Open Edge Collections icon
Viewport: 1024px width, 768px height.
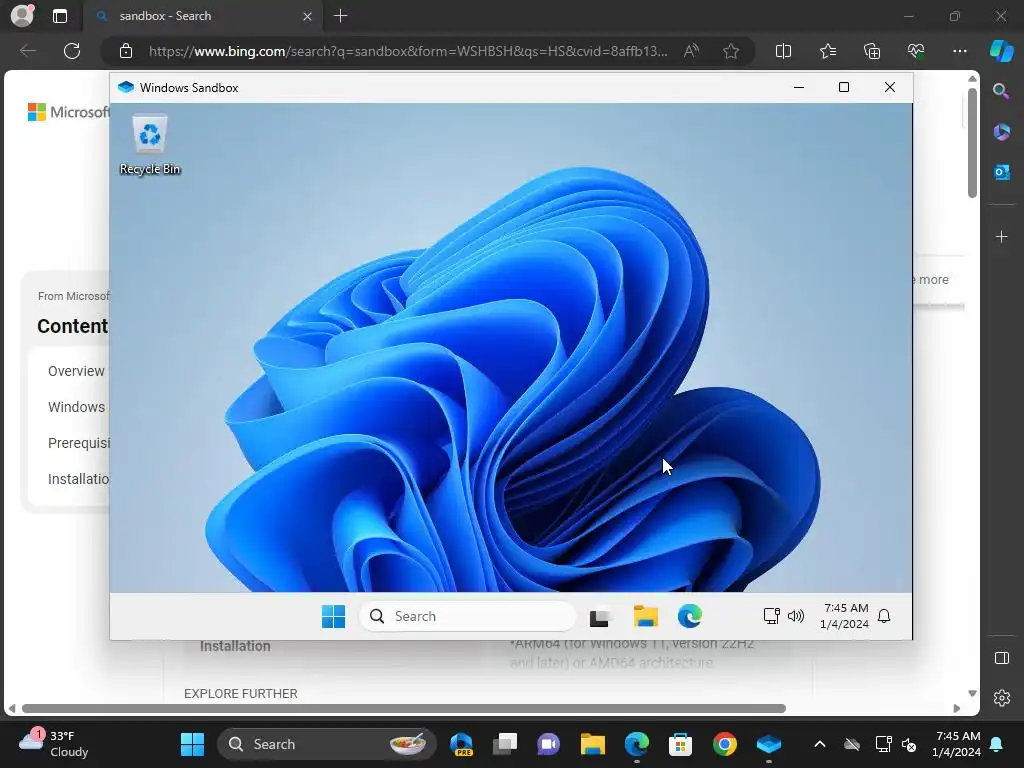coord(872,51)
